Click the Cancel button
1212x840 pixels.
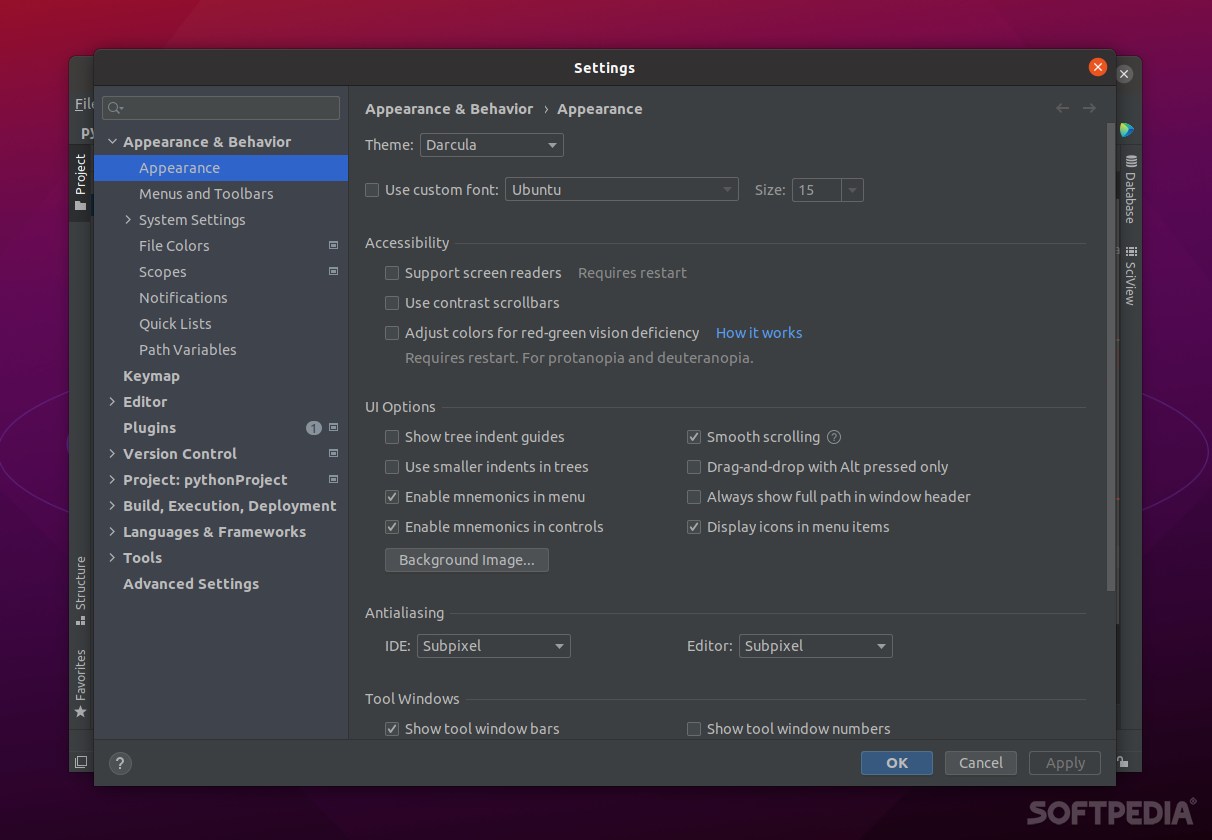[981, 763]
